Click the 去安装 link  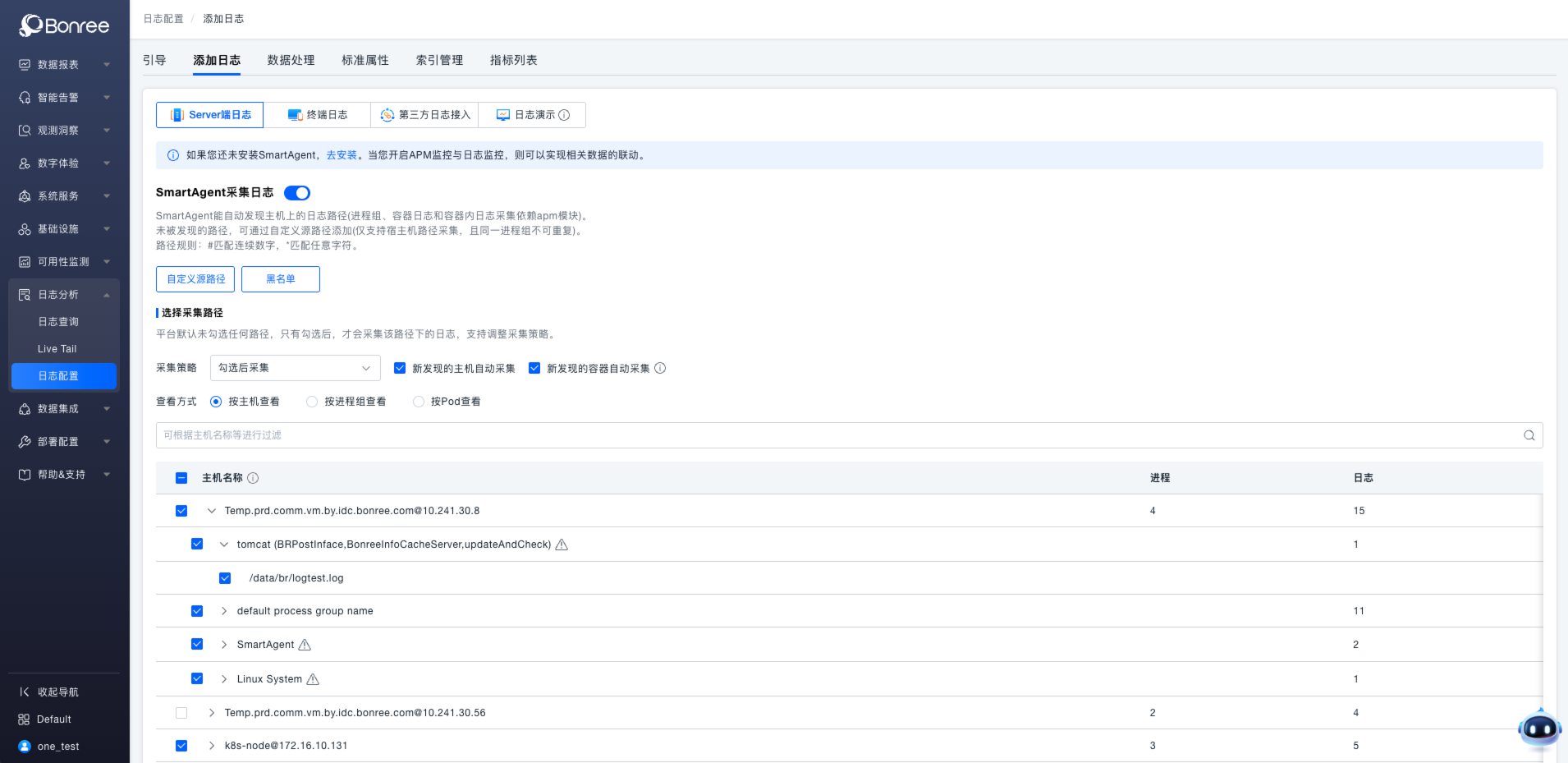click(x=342, y=155)
